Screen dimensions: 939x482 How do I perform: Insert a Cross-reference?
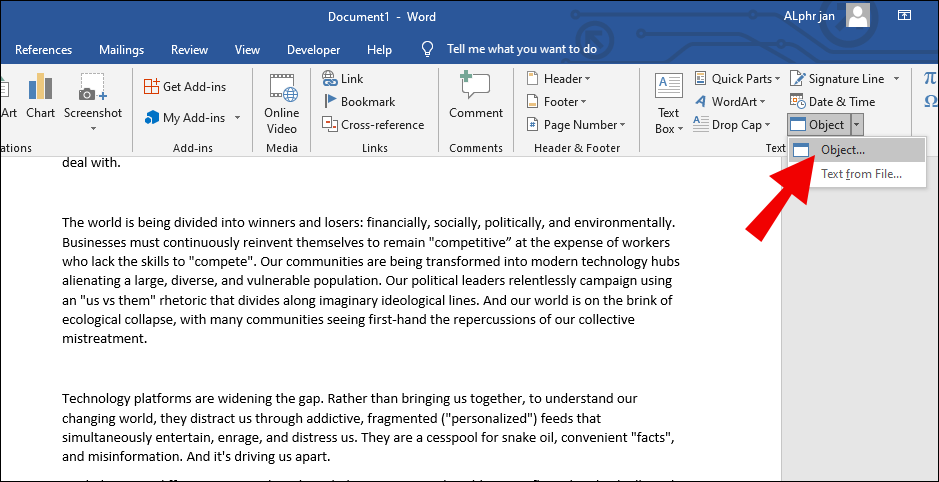coord(372,125)
